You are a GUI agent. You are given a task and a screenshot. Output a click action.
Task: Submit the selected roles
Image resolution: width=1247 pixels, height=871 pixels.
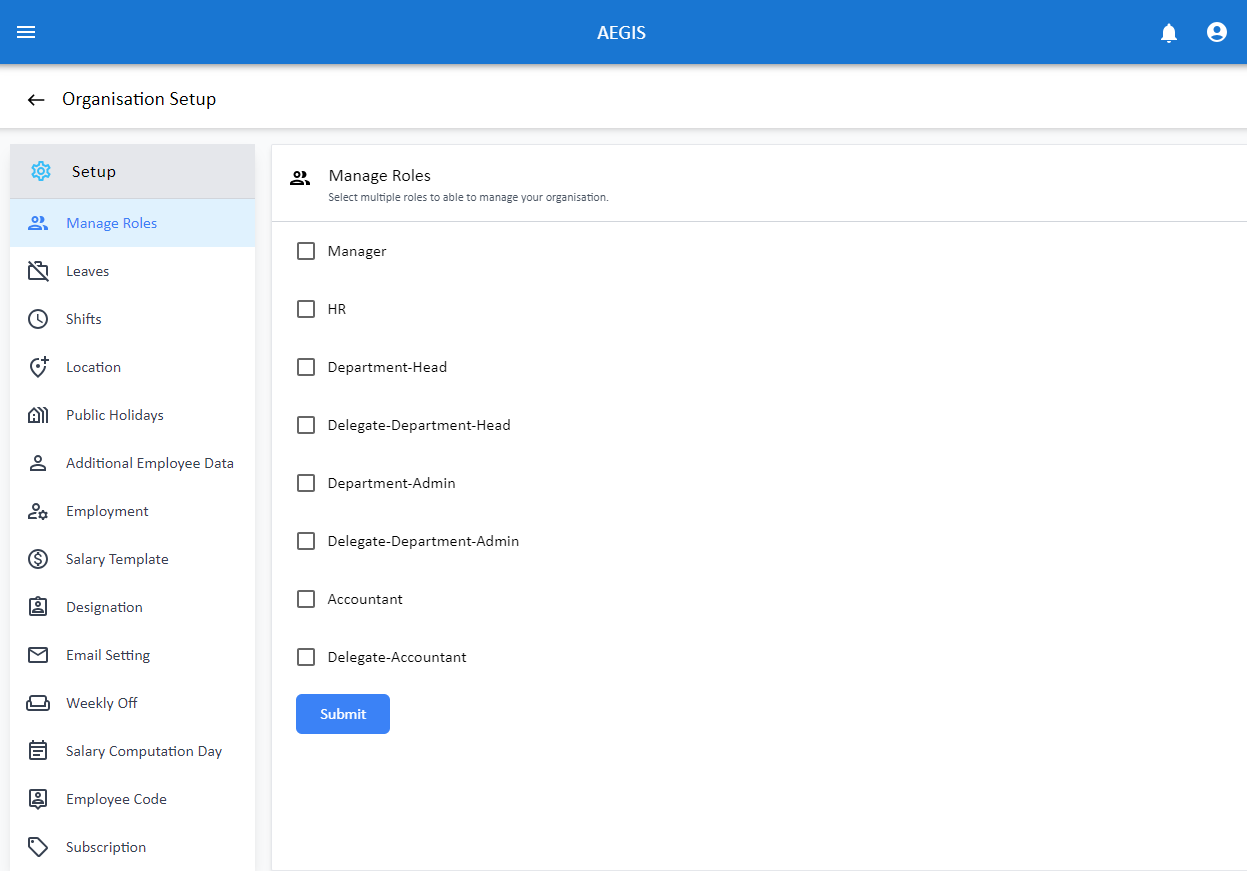[x=343, y=714]
